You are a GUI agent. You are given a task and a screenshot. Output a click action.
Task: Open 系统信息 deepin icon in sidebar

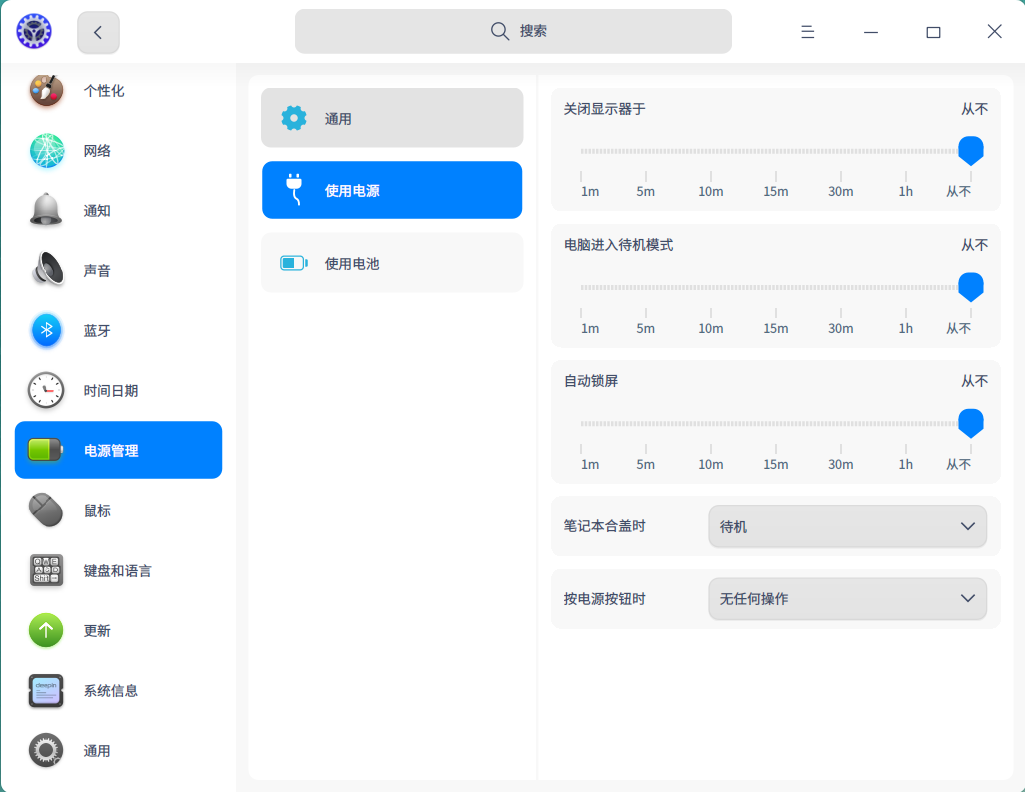(46, 691)
